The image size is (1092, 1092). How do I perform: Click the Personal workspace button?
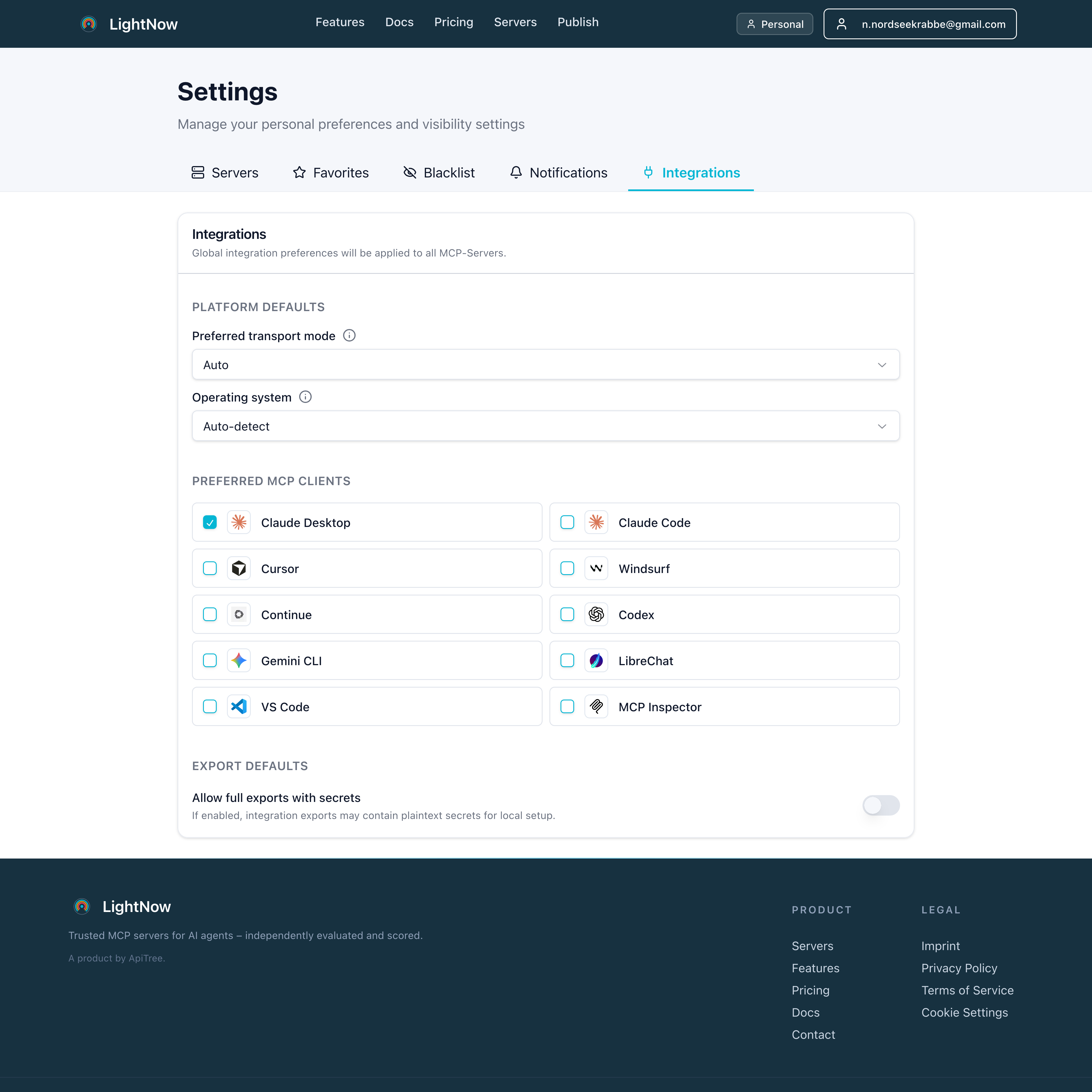[775, 24]
